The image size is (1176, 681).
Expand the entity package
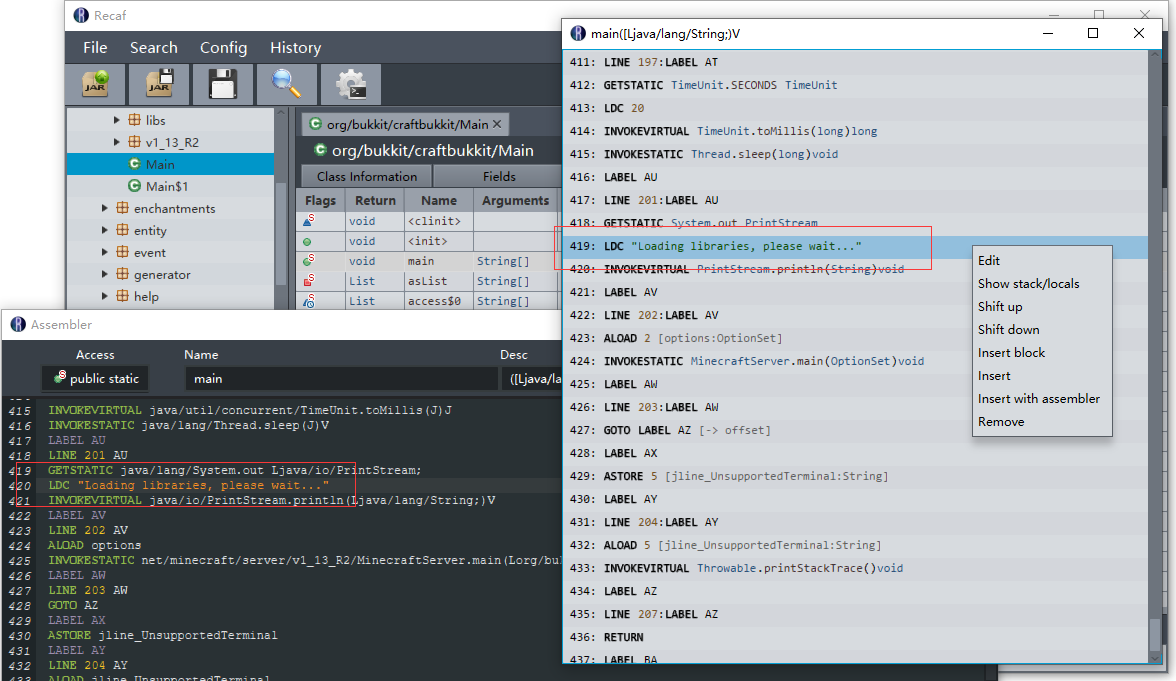point(103,230)
